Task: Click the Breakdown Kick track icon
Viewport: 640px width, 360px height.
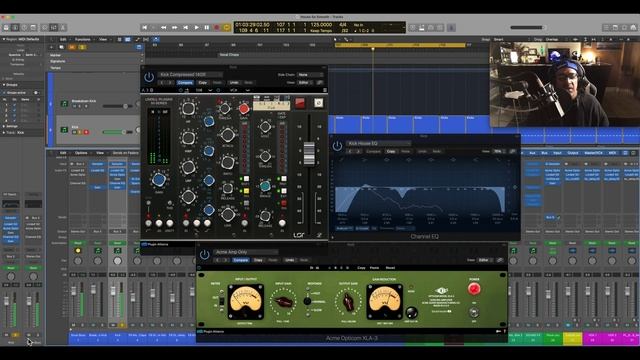Action: click(x=64, y=104)
